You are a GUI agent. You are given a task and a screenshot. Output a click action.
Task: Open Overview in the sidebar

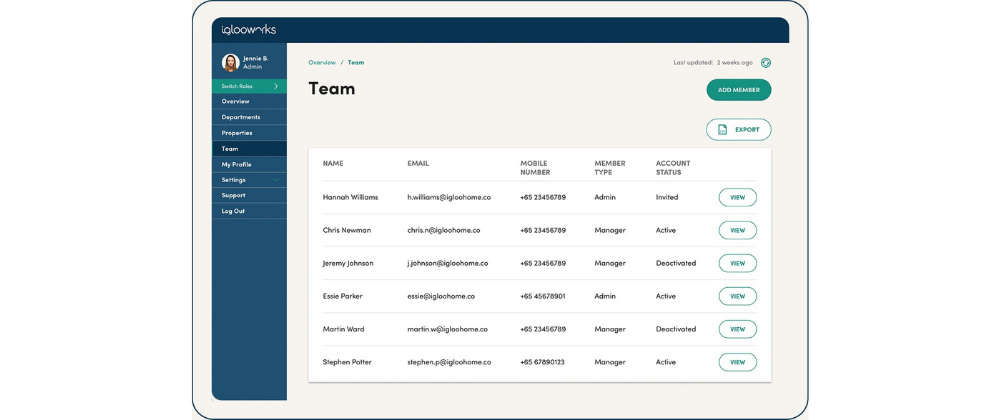pos(236,101)
